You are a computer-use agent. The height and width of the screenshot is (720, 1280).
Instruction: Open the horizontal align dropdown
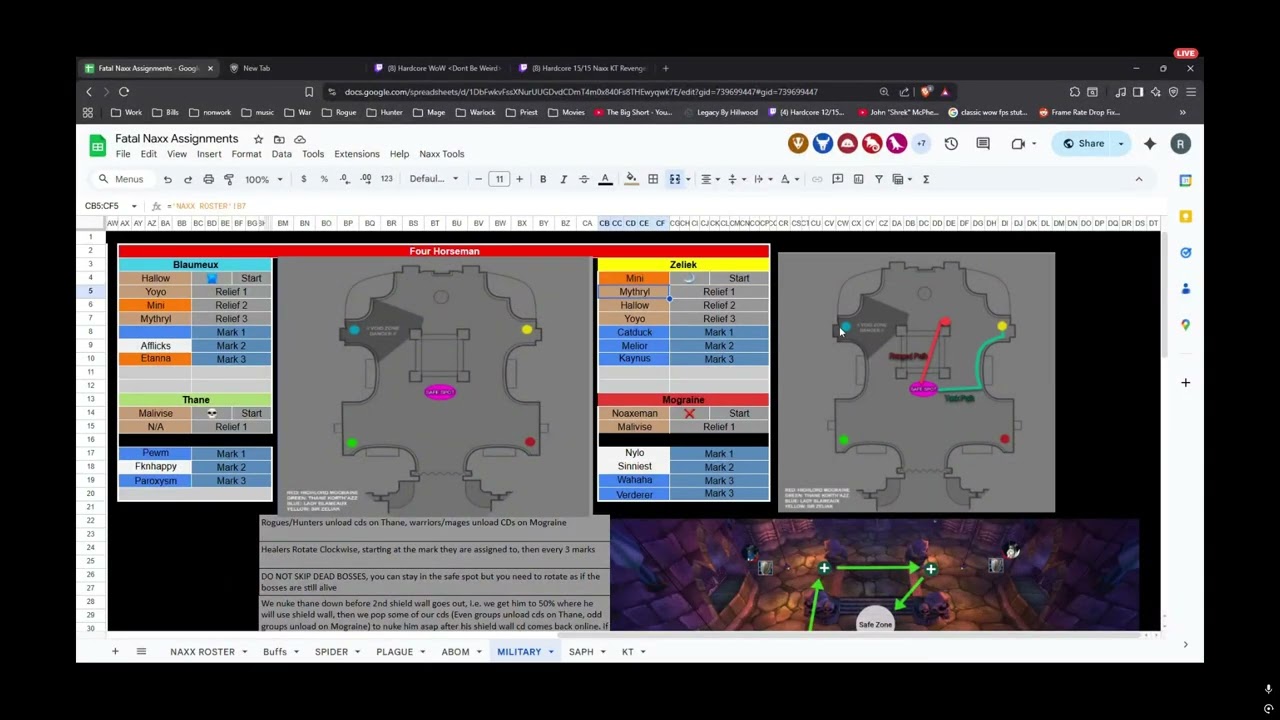point(710,179)
